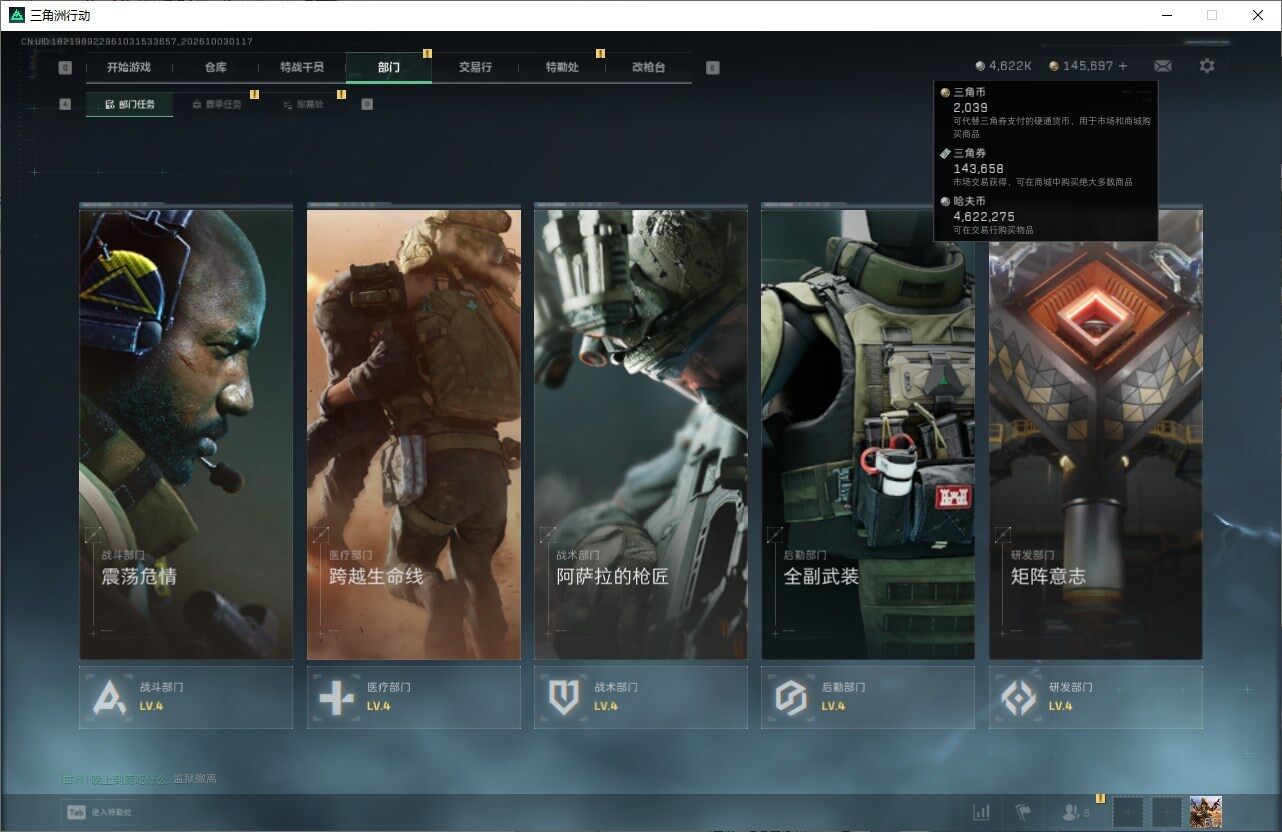Click the Q key hint left of tabs
Screen dimensions: 1282x832
pyautogui.click(x=65, y=68)
